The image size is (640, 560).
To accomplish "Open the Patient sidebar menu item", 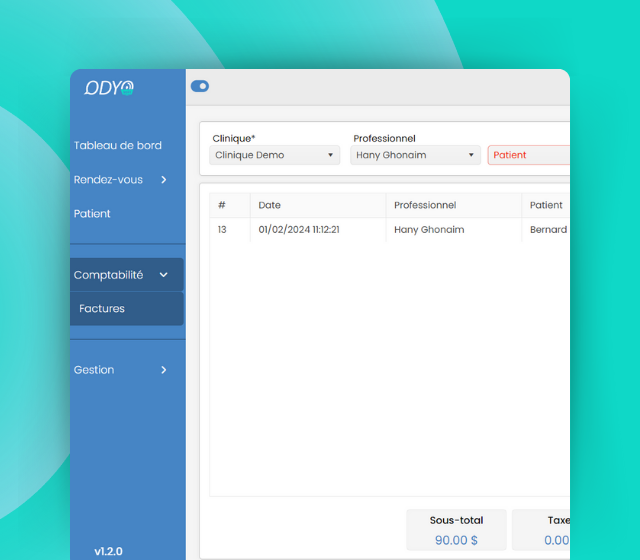I will [92, 214].
